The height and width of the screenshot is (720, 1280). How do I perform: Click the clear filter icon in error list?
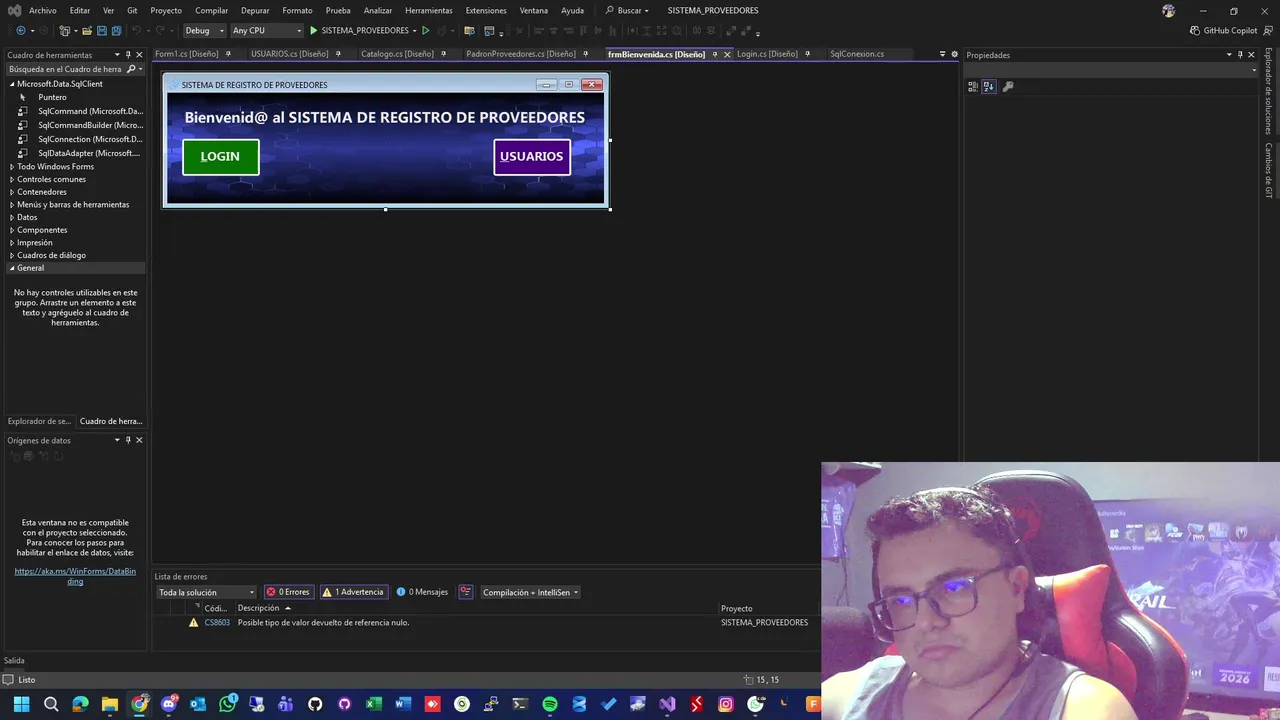coord(466,592)
